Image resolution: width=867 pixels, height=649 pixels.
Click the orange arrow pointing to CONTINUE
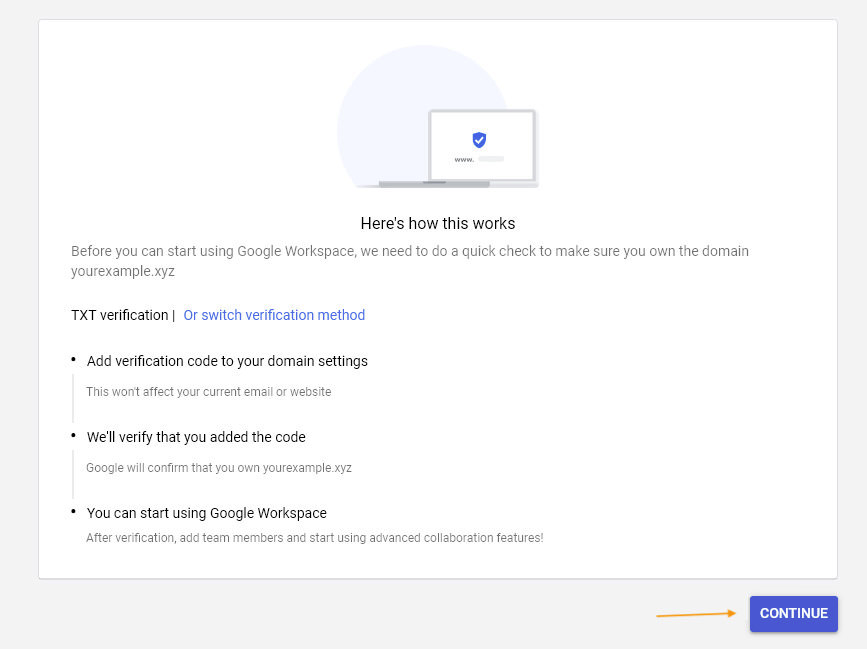click(696, 614)
